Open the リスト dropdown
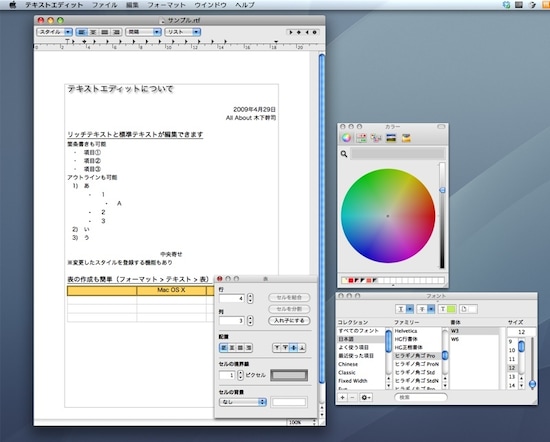This screenshot has height=442, width=550. [183, 32]
